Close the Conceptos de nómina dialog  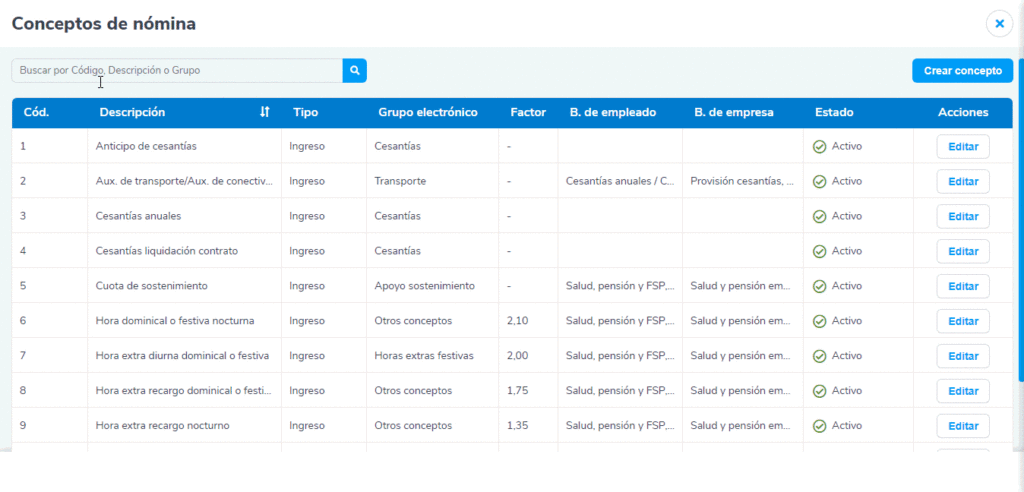click(998, 23)
